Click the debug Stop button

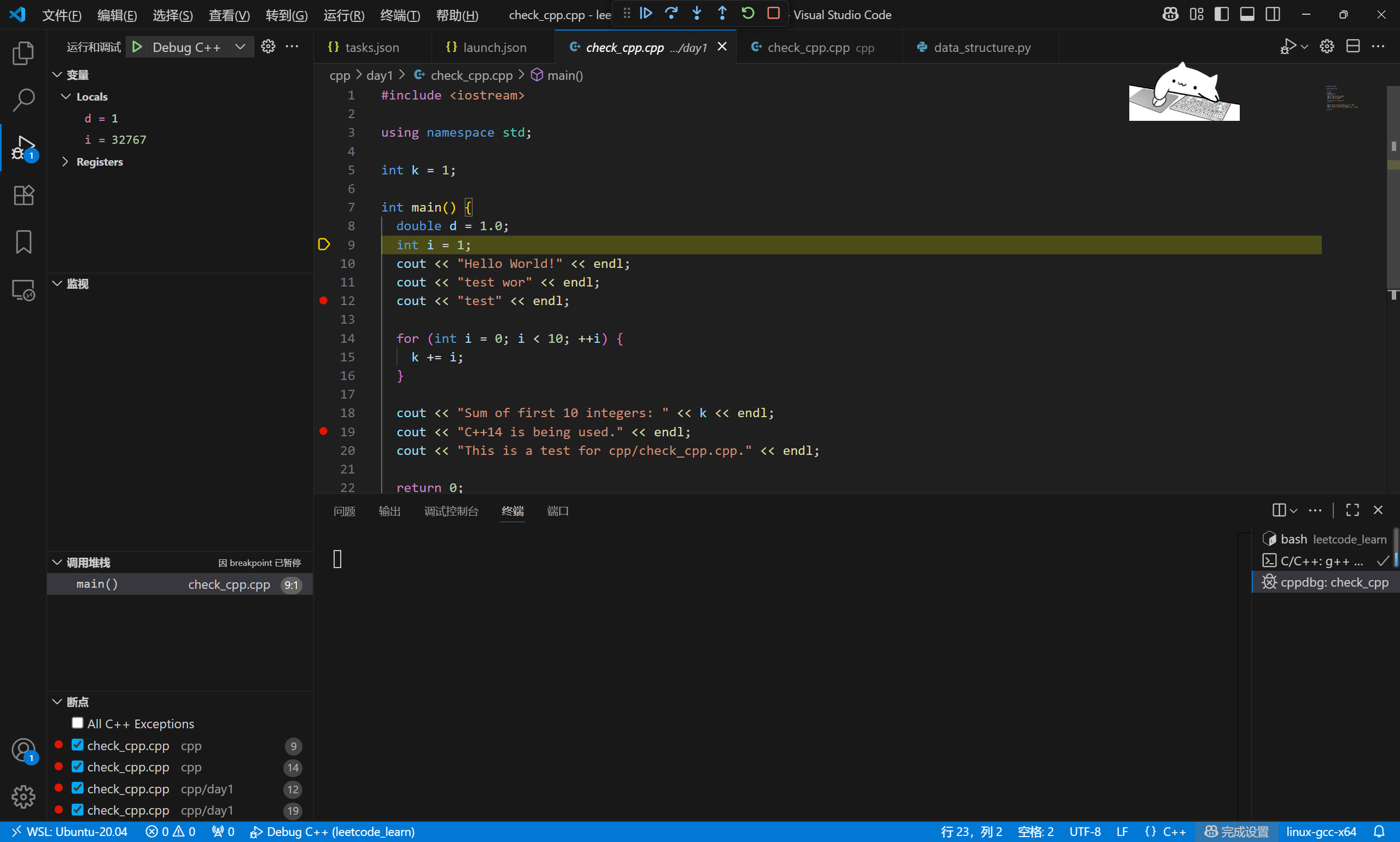tap(773, 13)
